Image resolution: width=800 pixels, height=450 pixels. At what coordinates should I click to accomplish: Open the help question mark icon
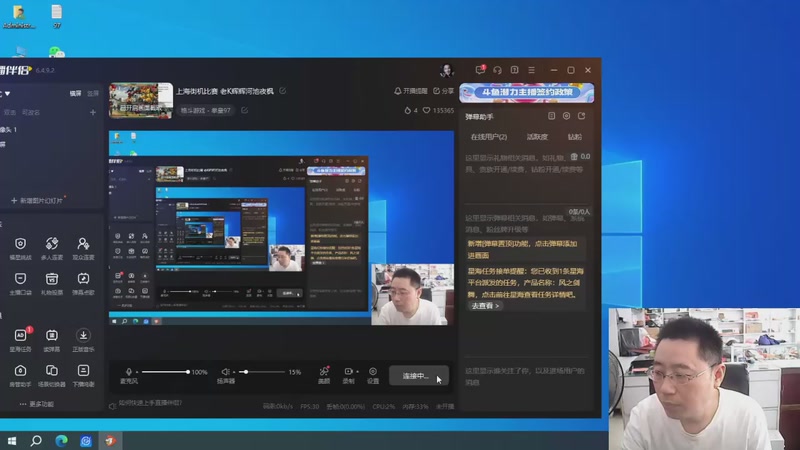coord(514,70)
